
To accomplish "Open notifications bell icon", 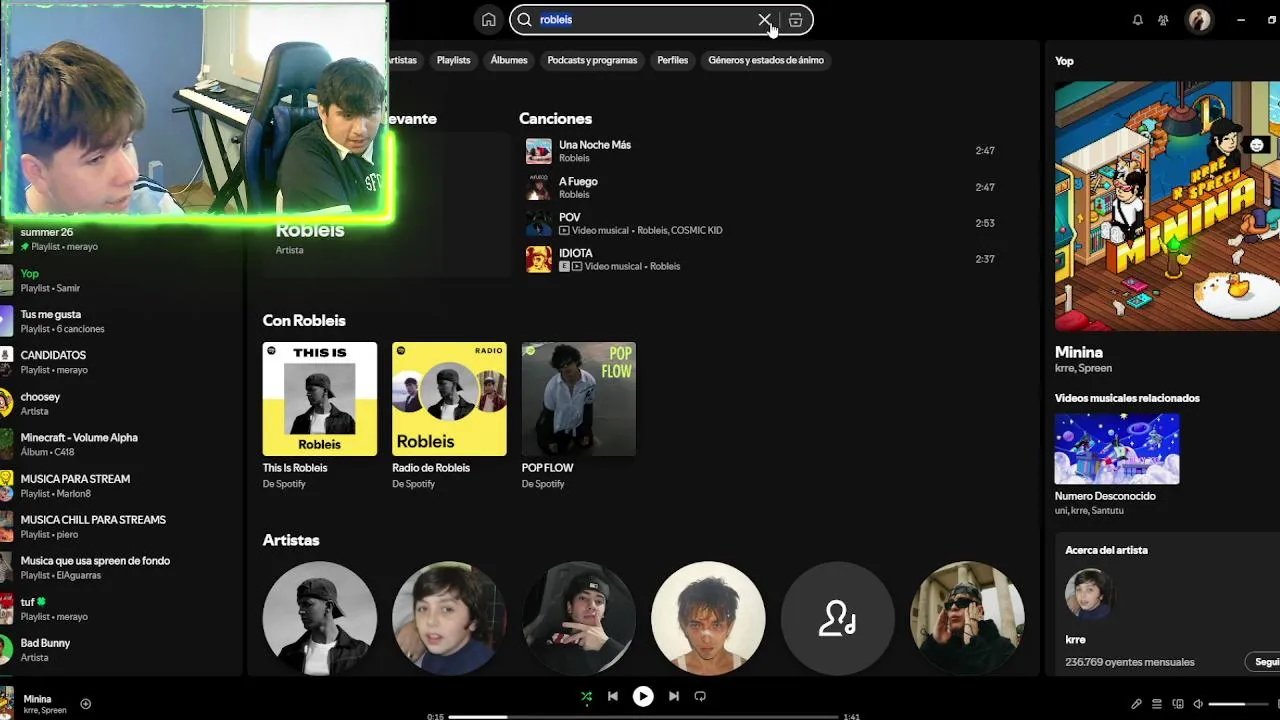I will (1137, 20).
